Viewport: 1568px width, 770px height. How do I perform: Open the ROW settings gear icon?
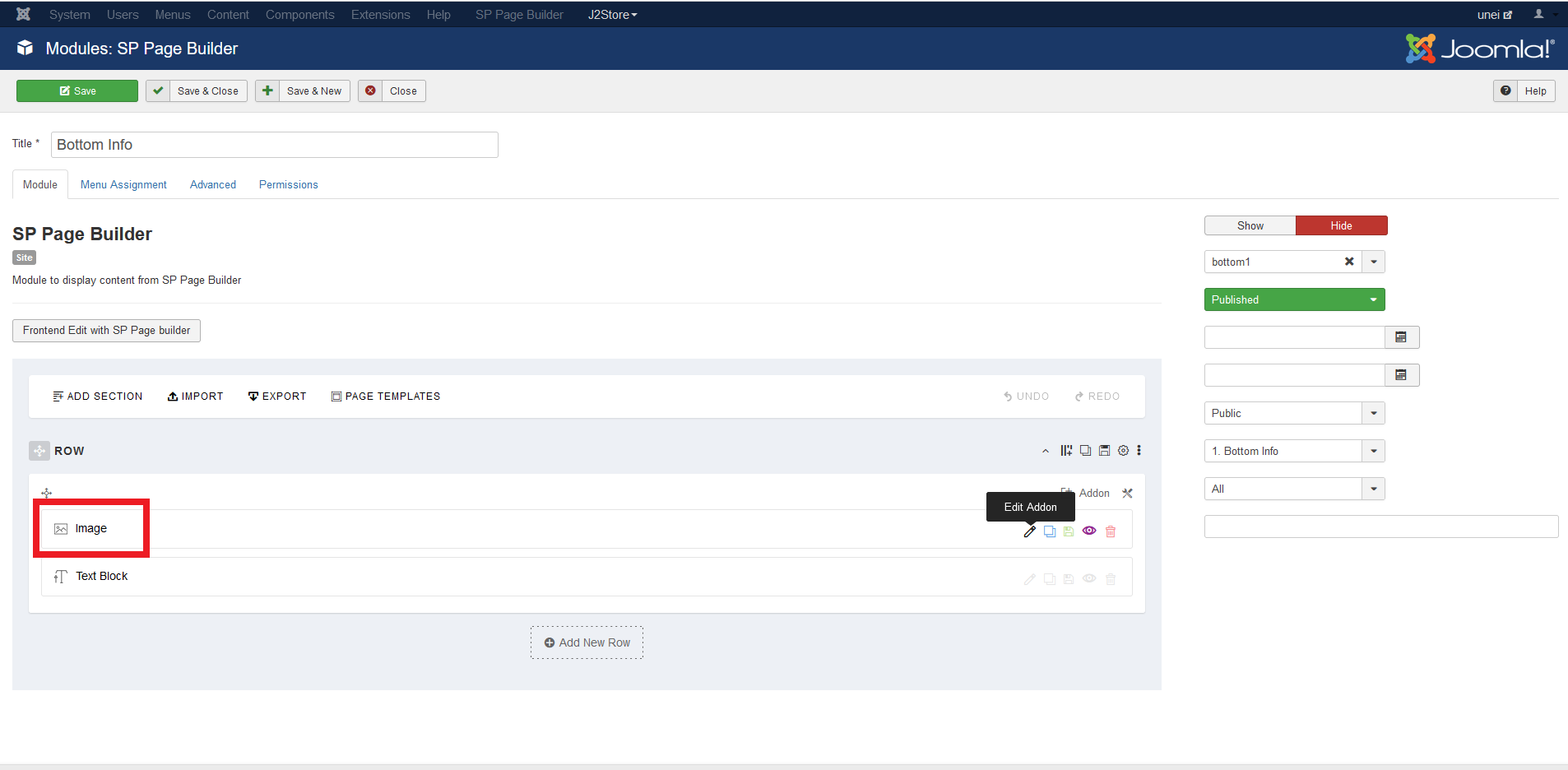point(1123,451)
